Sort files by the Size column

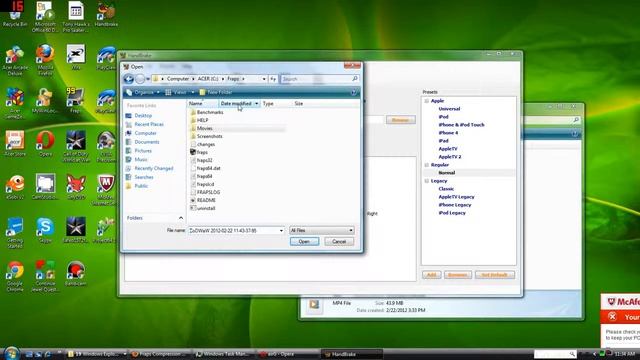point(299,104)
